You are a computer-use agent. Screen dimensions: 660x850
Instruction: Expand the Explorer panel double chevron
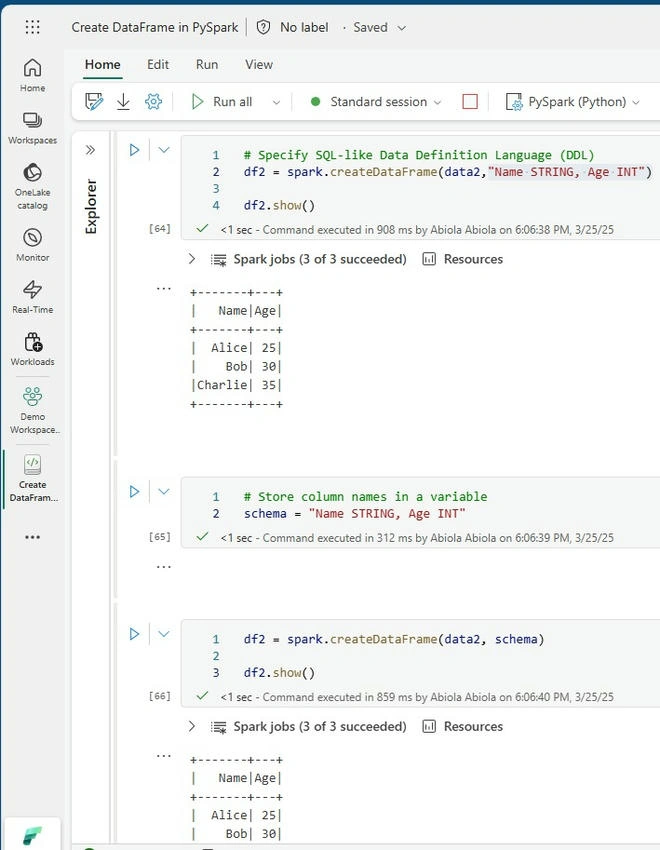pos(90,150)
